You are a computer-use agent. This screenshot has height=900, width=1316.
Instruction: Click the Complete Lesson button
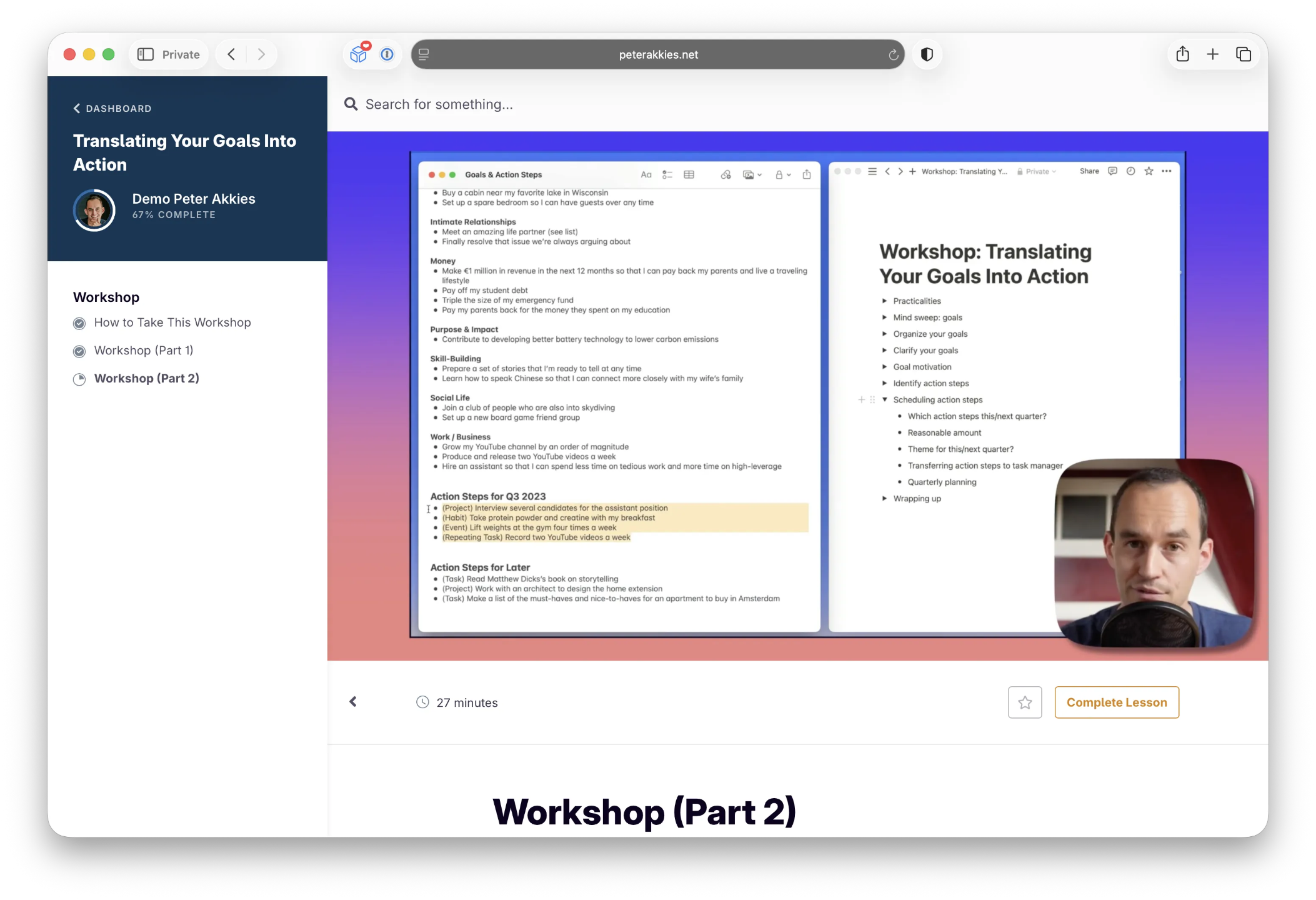(1117, 702)
